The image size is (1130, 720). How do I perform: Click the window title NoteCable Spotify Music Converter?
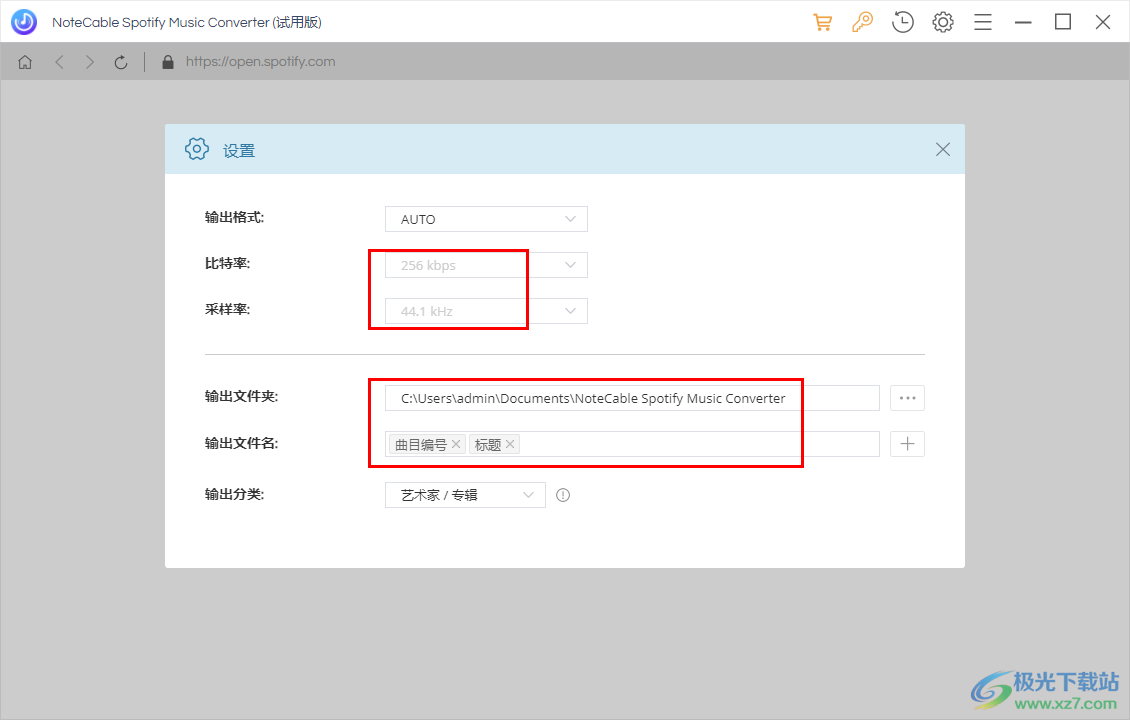point(187,22)
